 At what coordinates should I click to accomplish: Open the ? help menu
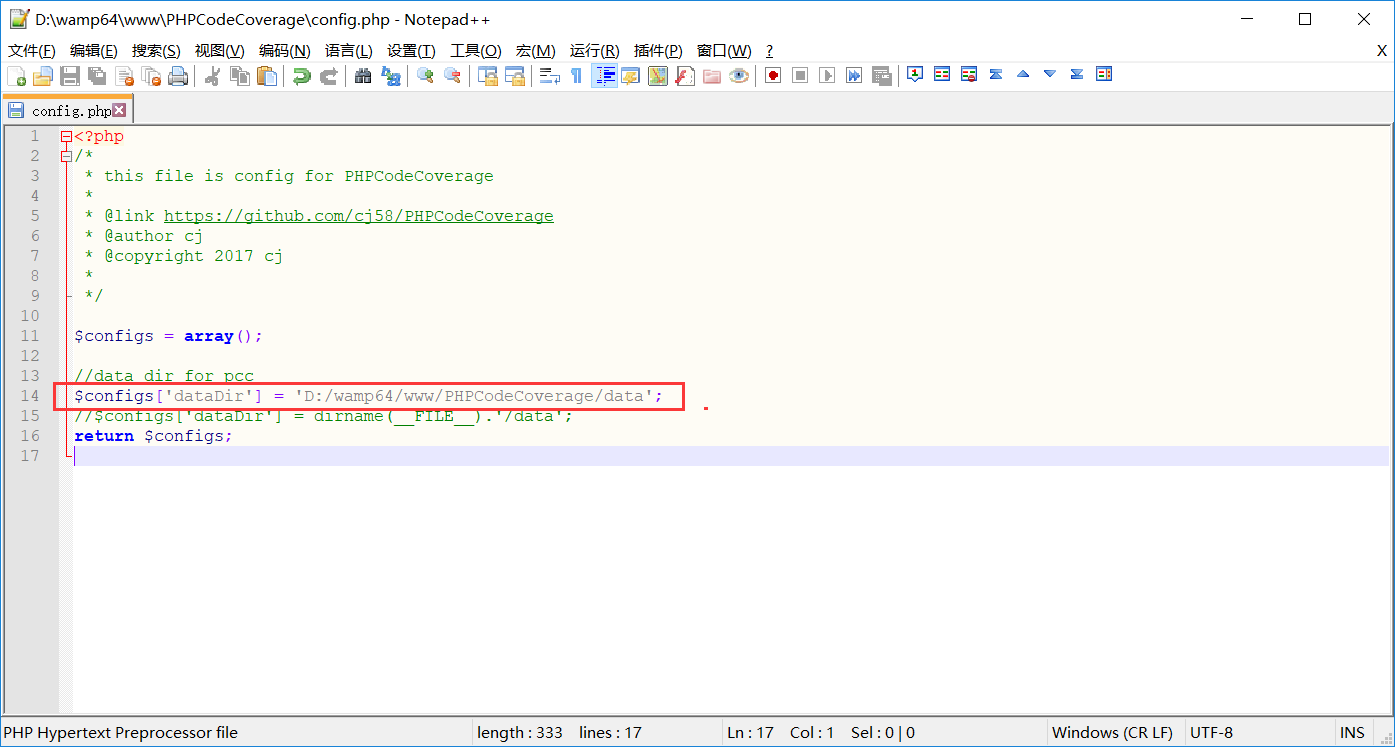tap(769, 51)
